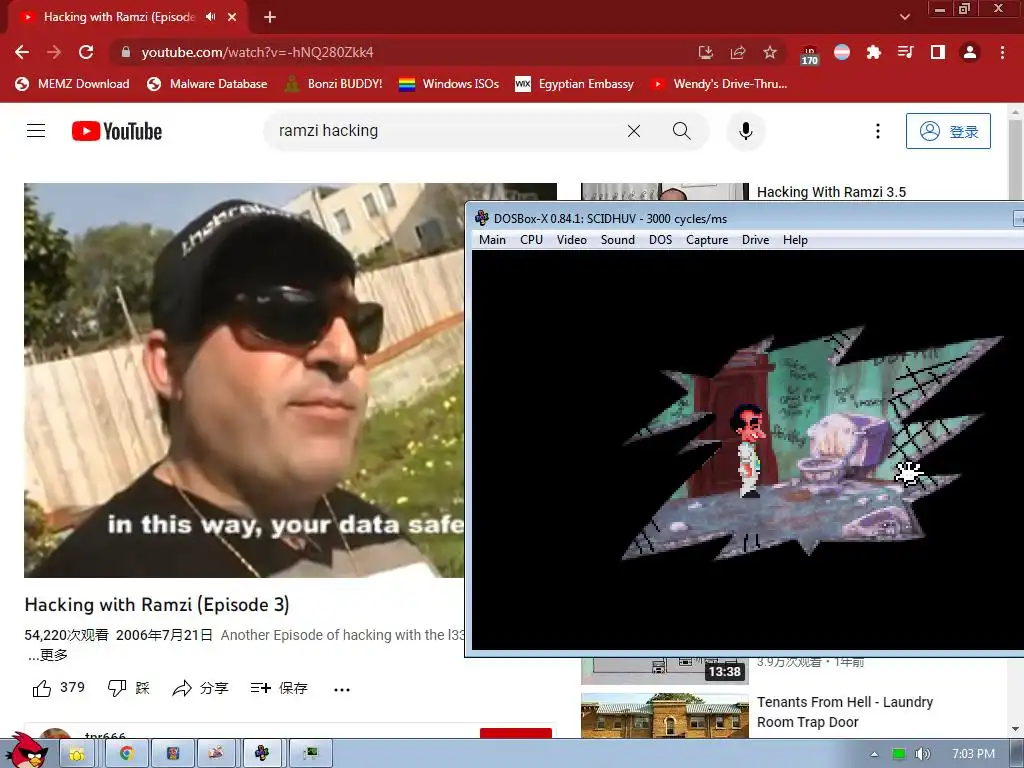This screenshot has height=768, width=1024.
Task: Open the Bonzi BUDDY! bookmark
Action: click(333, 84)
